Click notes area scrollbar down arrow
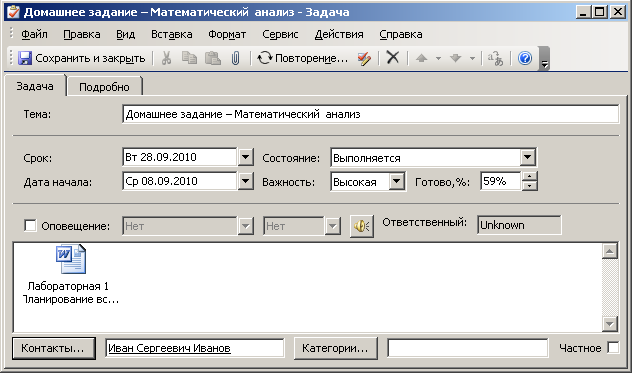632x373 pixels. [609, 323]
